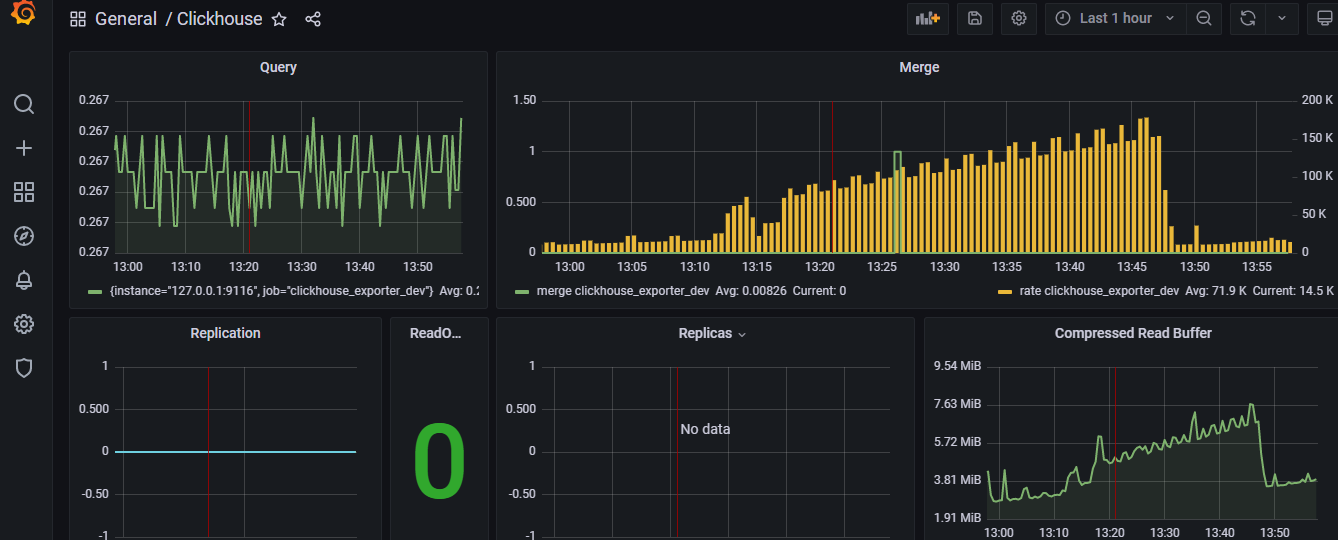The height and width of the screenshot is (540, 1338).
Task: Open the Merge panel title menu
Action: (919, 67)
